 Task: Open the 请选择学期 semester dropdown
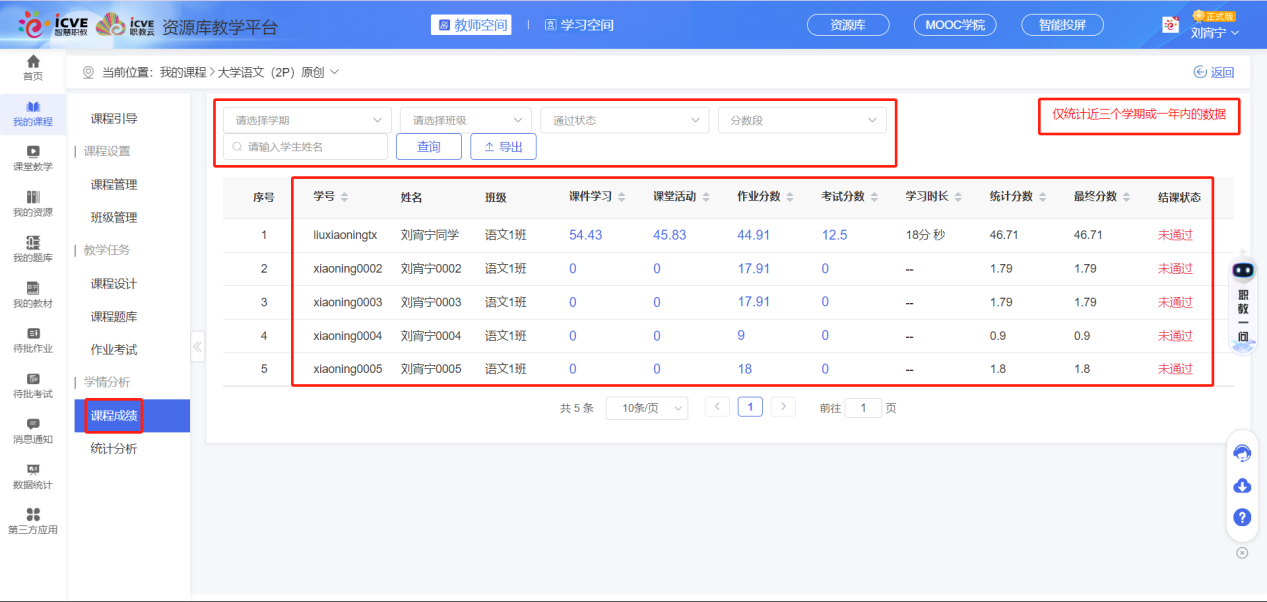(305, 119)
